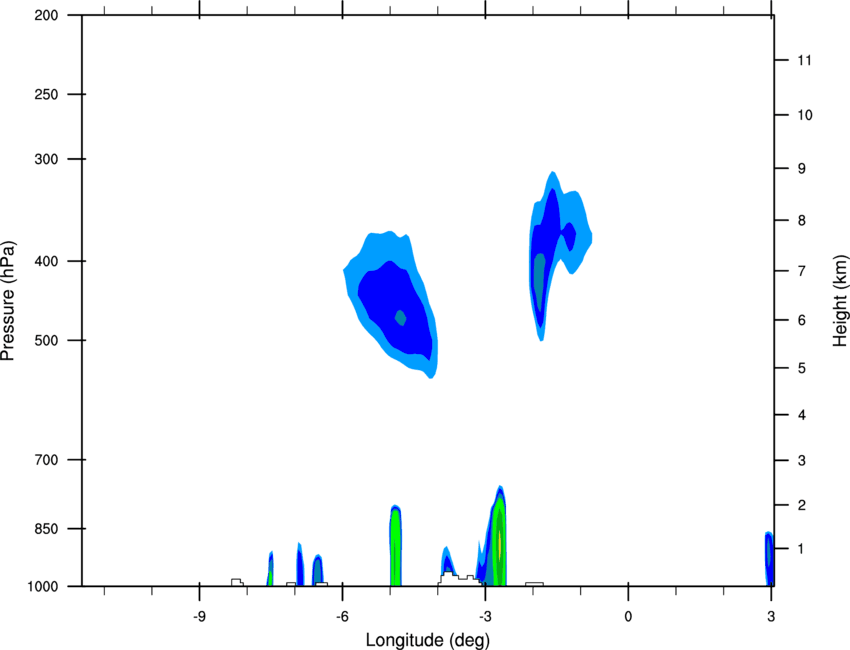Click the 200 pressure tick label
This screenshot has width=850, height=650.
tap(46, 15)
